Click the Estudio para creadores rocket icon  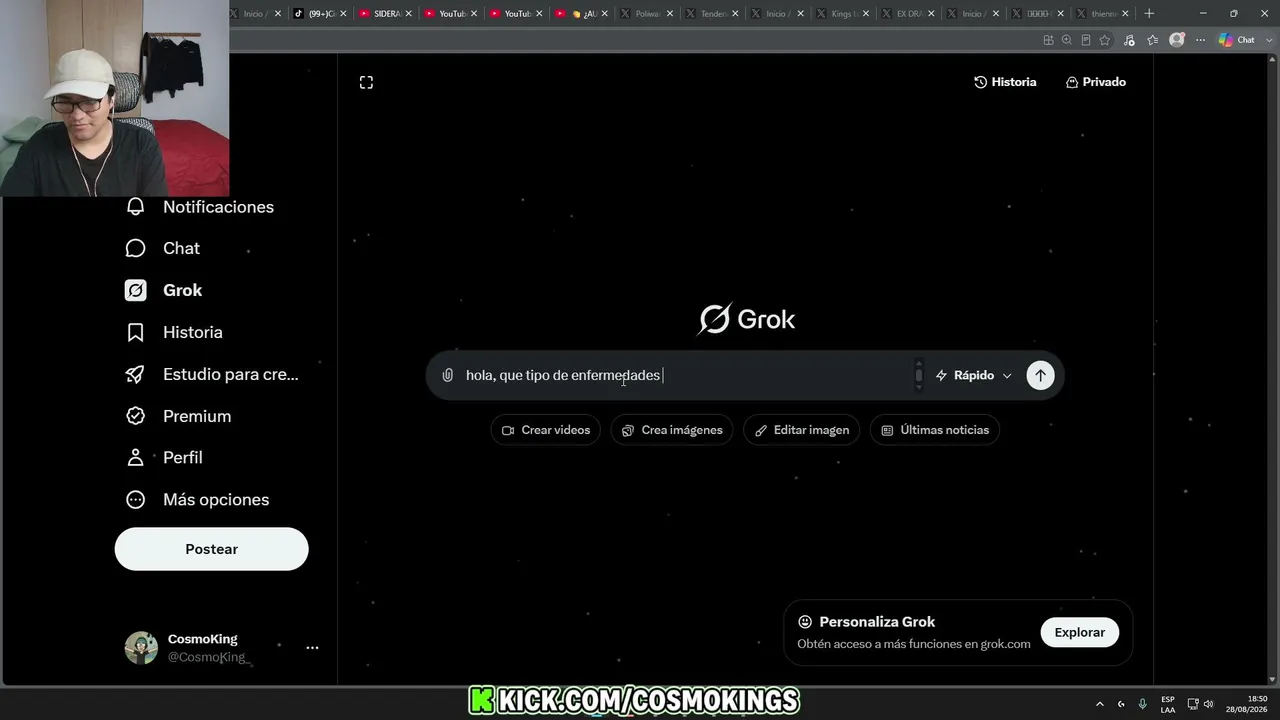[x=135, y=374]
